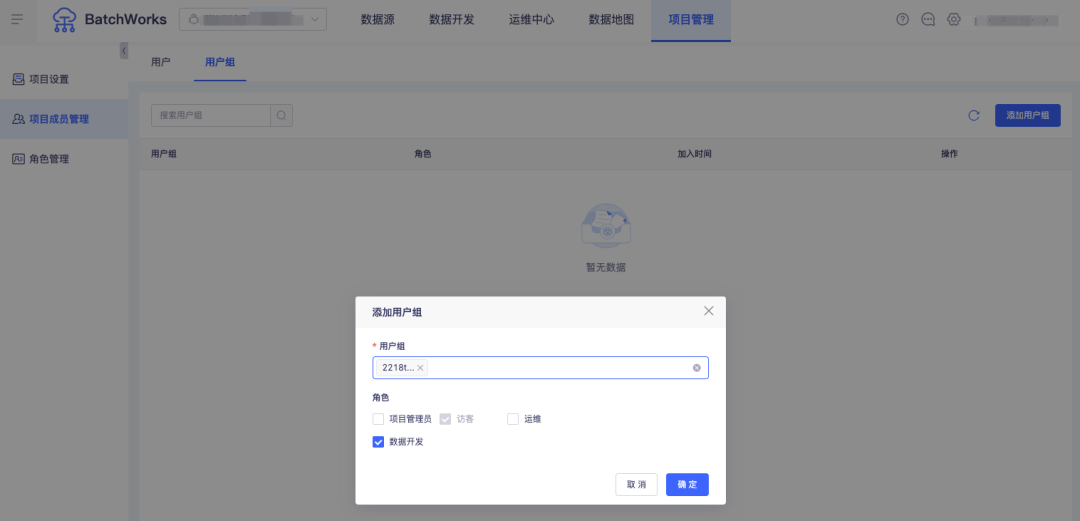Open 项目成员管理 in the sidebar
This screenshot has height=521, width=1080.
[64, 119]
